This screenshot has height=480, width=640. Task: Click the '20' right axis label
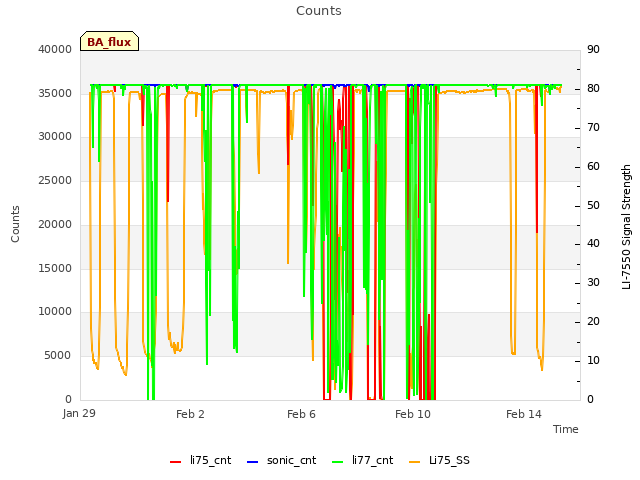(593, 322)
